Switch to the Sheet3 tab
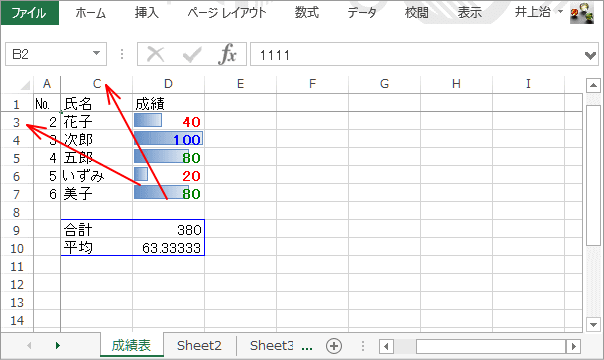Image resolution: width=604 pixels, height=360 pixels. click(271, 345)
